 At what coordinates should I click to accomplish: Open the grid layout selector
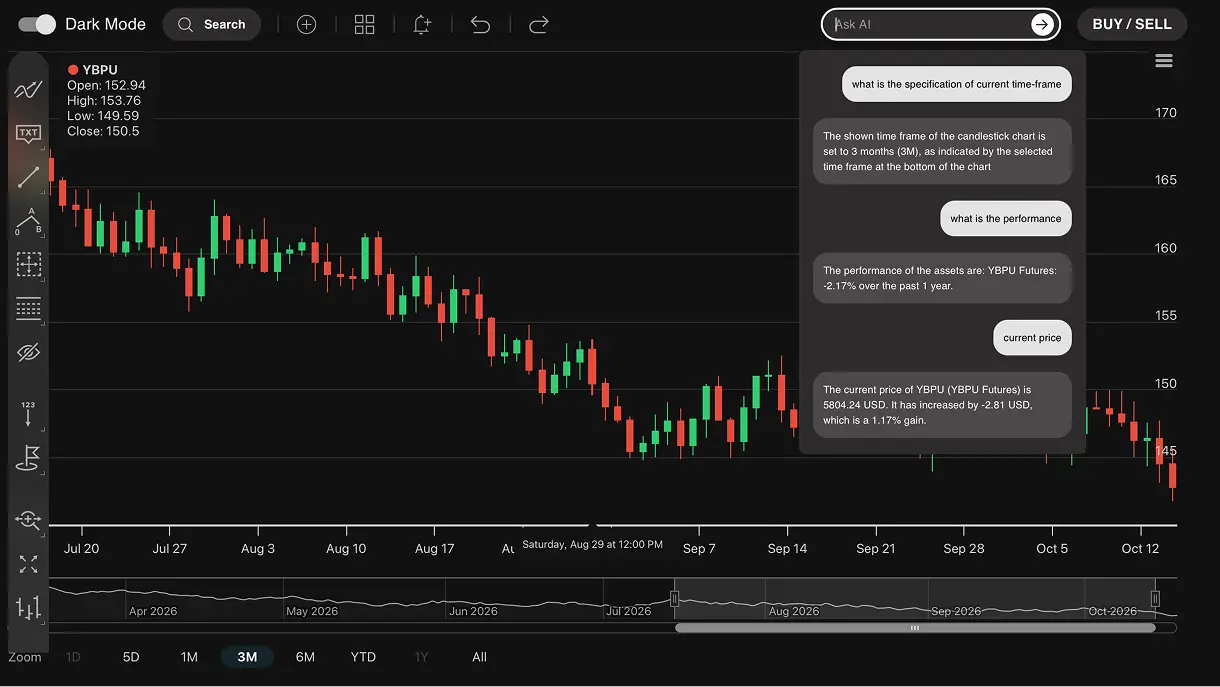pyautogui.click(x=364, y=24)
